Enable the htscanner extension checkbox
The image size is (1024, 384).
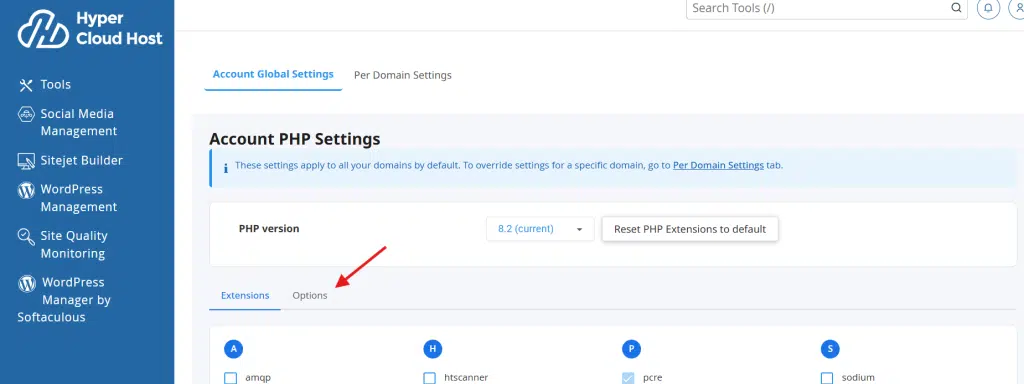429,377
